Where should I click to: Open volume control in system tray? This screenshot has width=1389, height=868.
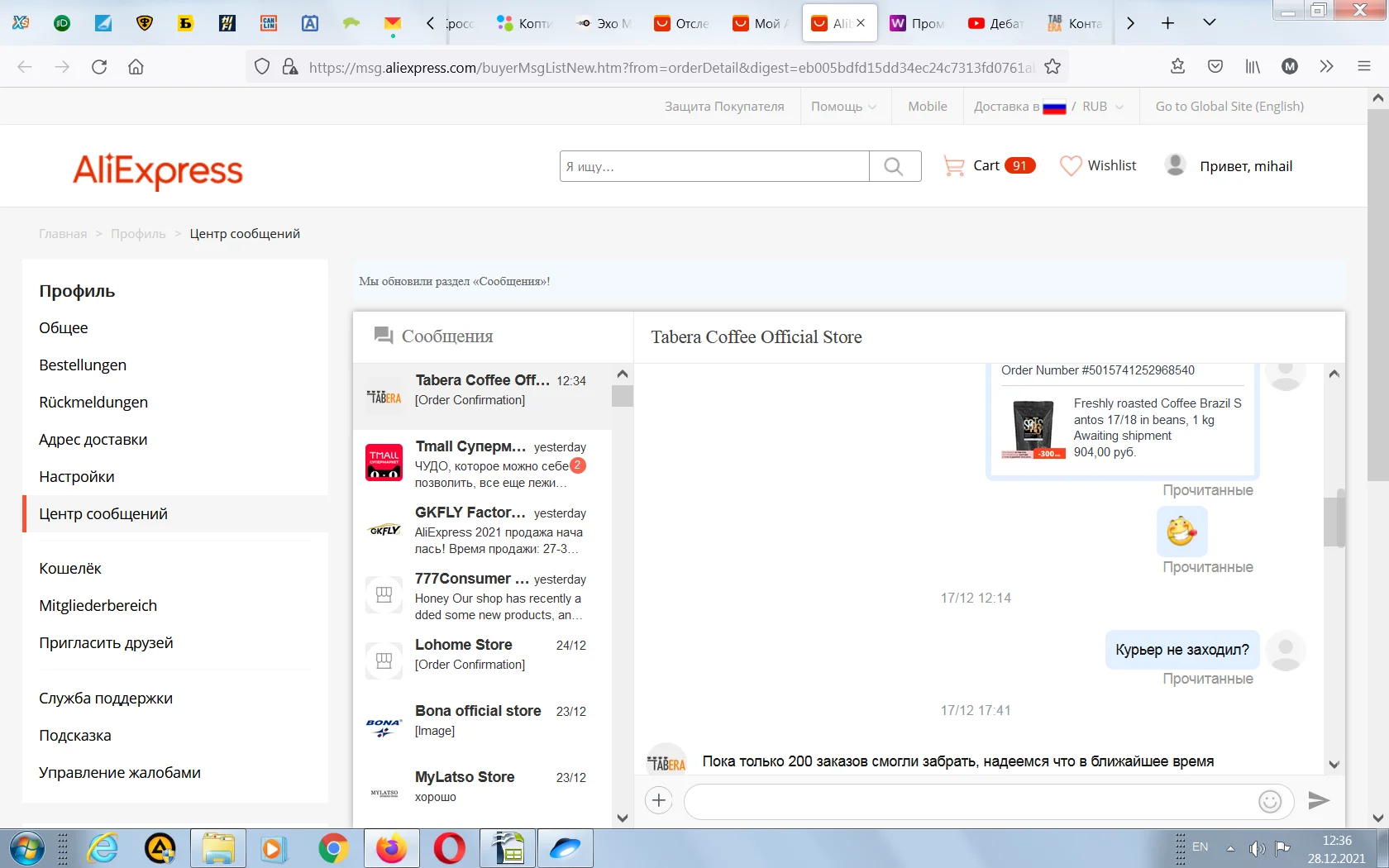1257,848
